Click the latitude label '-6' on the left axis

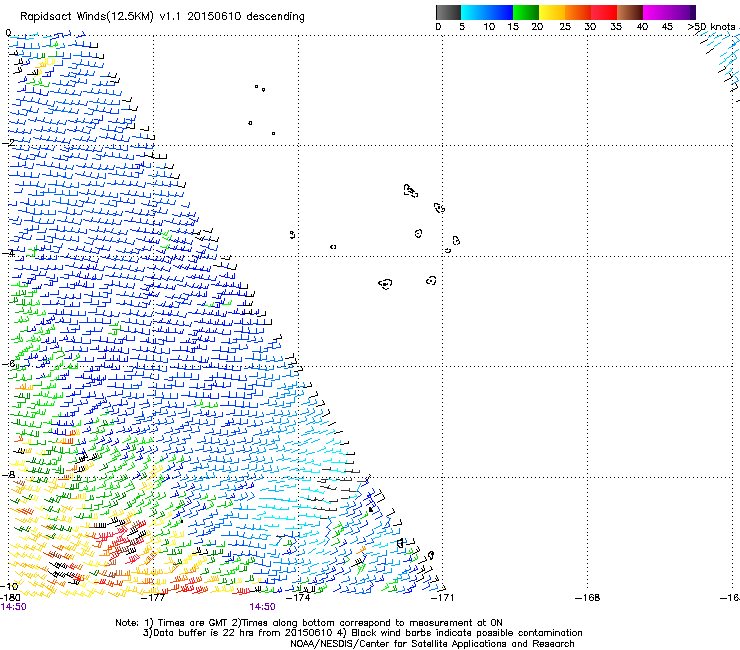[x=8, y=363]
